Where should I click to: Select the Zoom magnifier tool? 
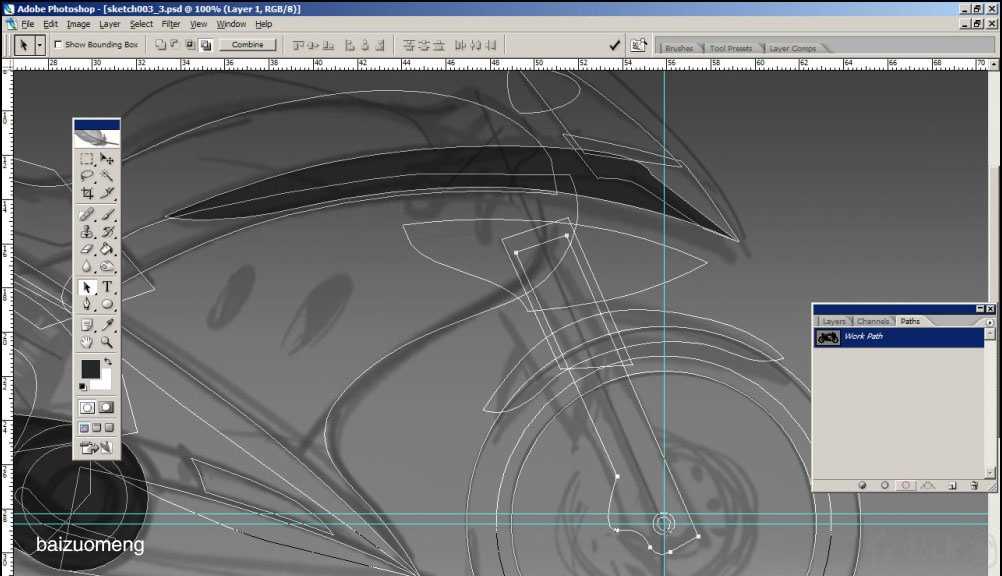tap(107, 342)
